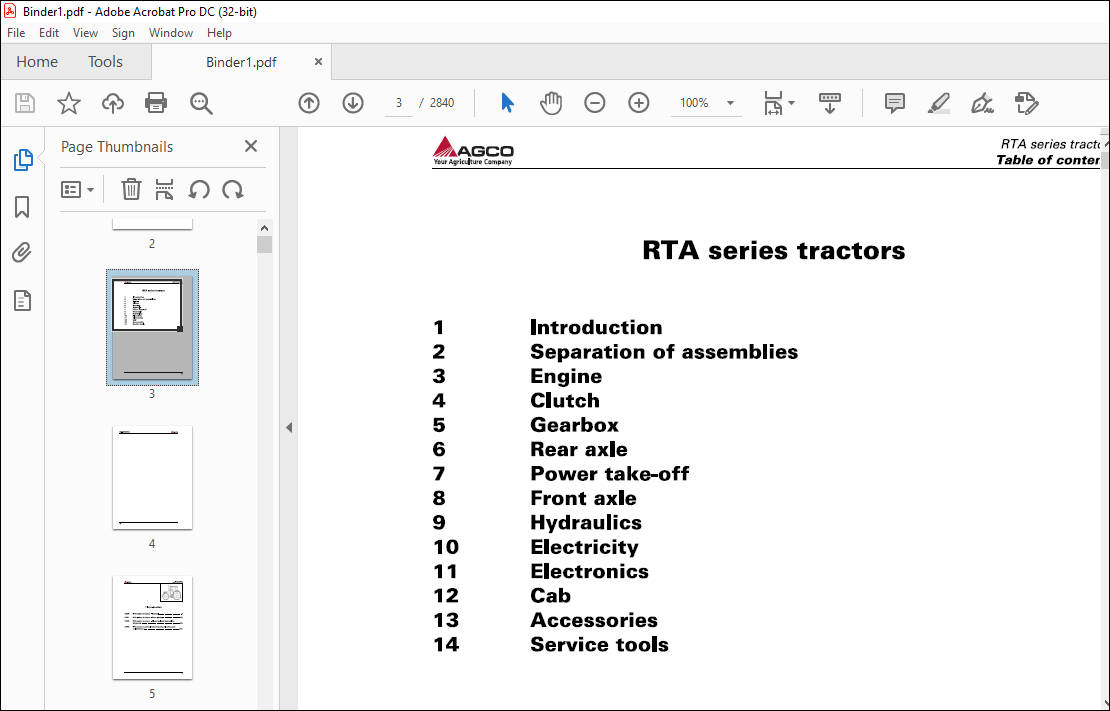Open the View menu

85,33
